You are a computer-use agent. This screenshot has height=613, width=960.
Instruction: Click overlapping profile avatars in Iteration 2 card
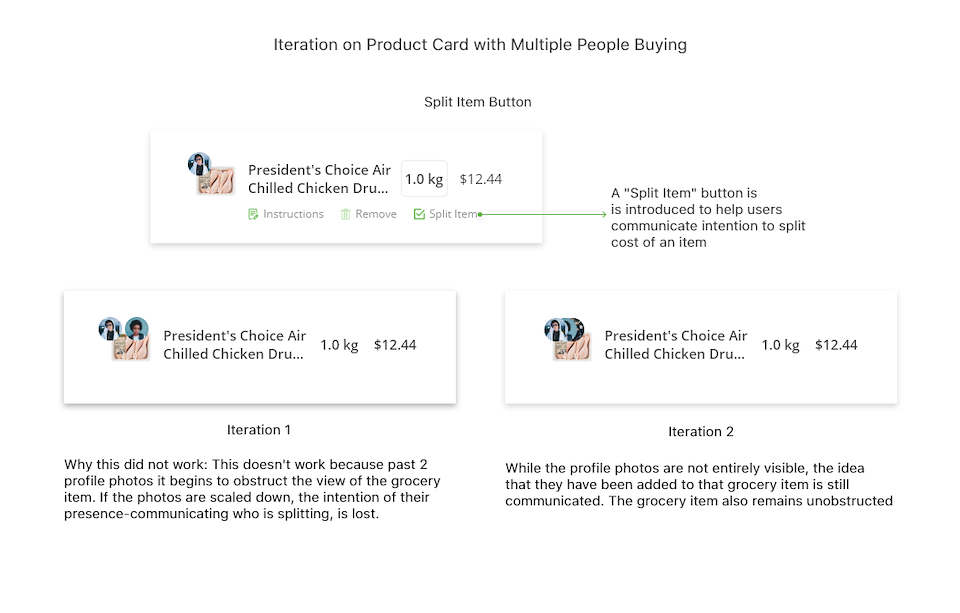[564, 330]
